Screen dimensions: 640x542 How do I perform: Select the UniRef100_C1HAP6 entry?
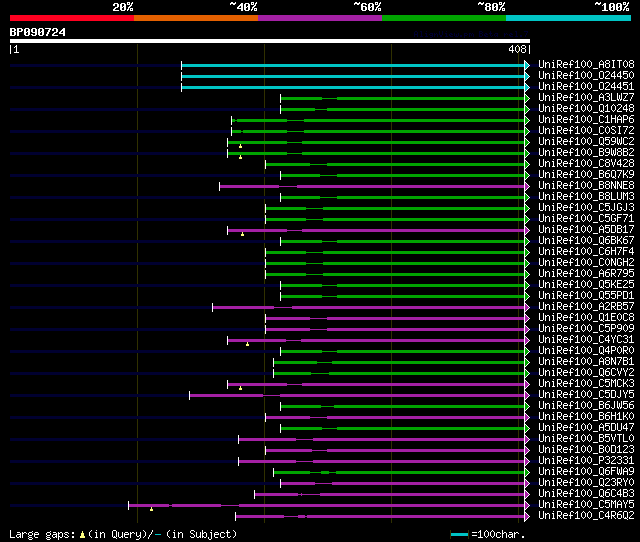click(586, 119)
